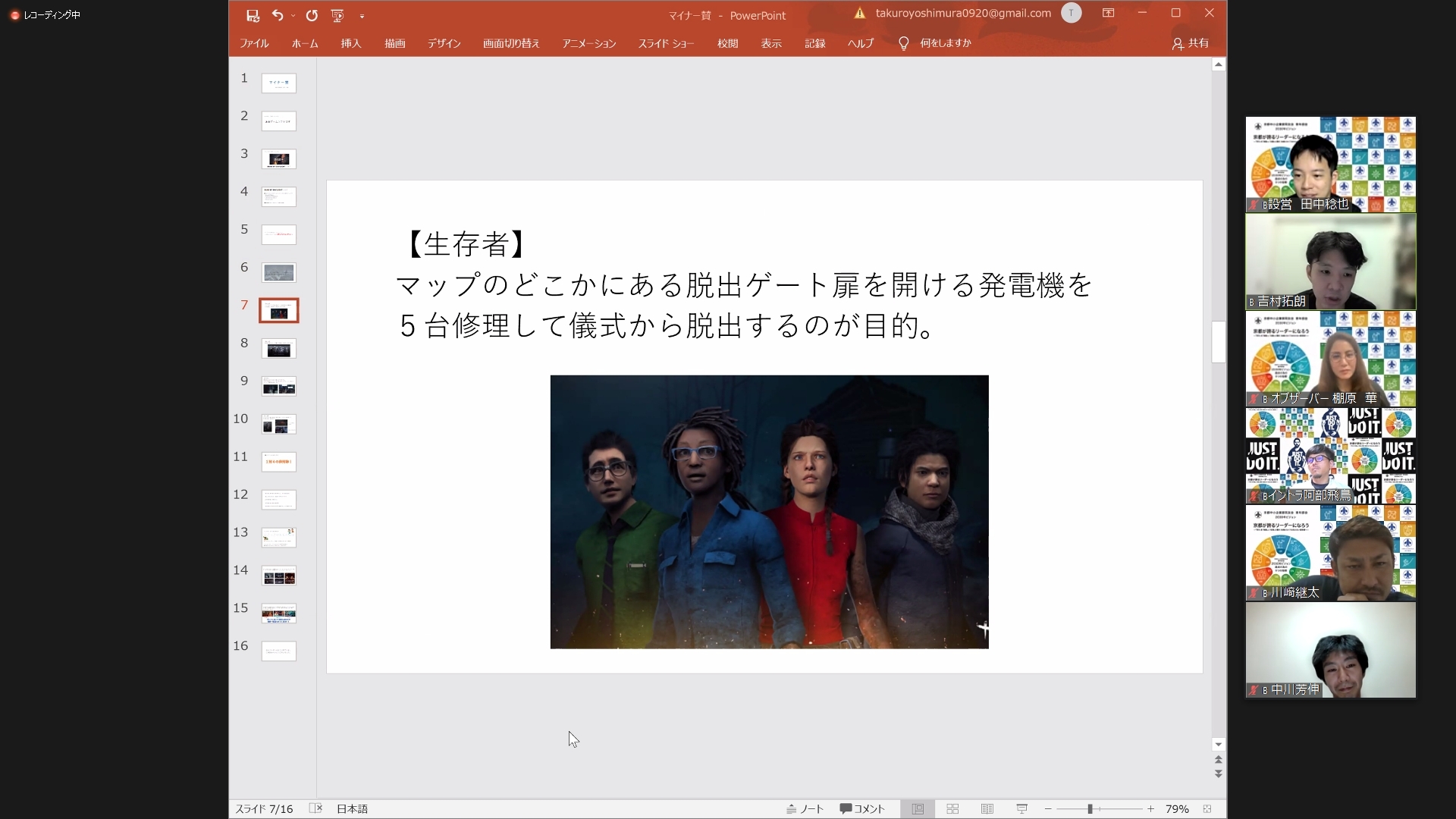Image resolution: width=1456 pixels, height=819 pixels.
Task: Click the Undo arrow icon
Action: pyautogui.click(x=278, y=15)
